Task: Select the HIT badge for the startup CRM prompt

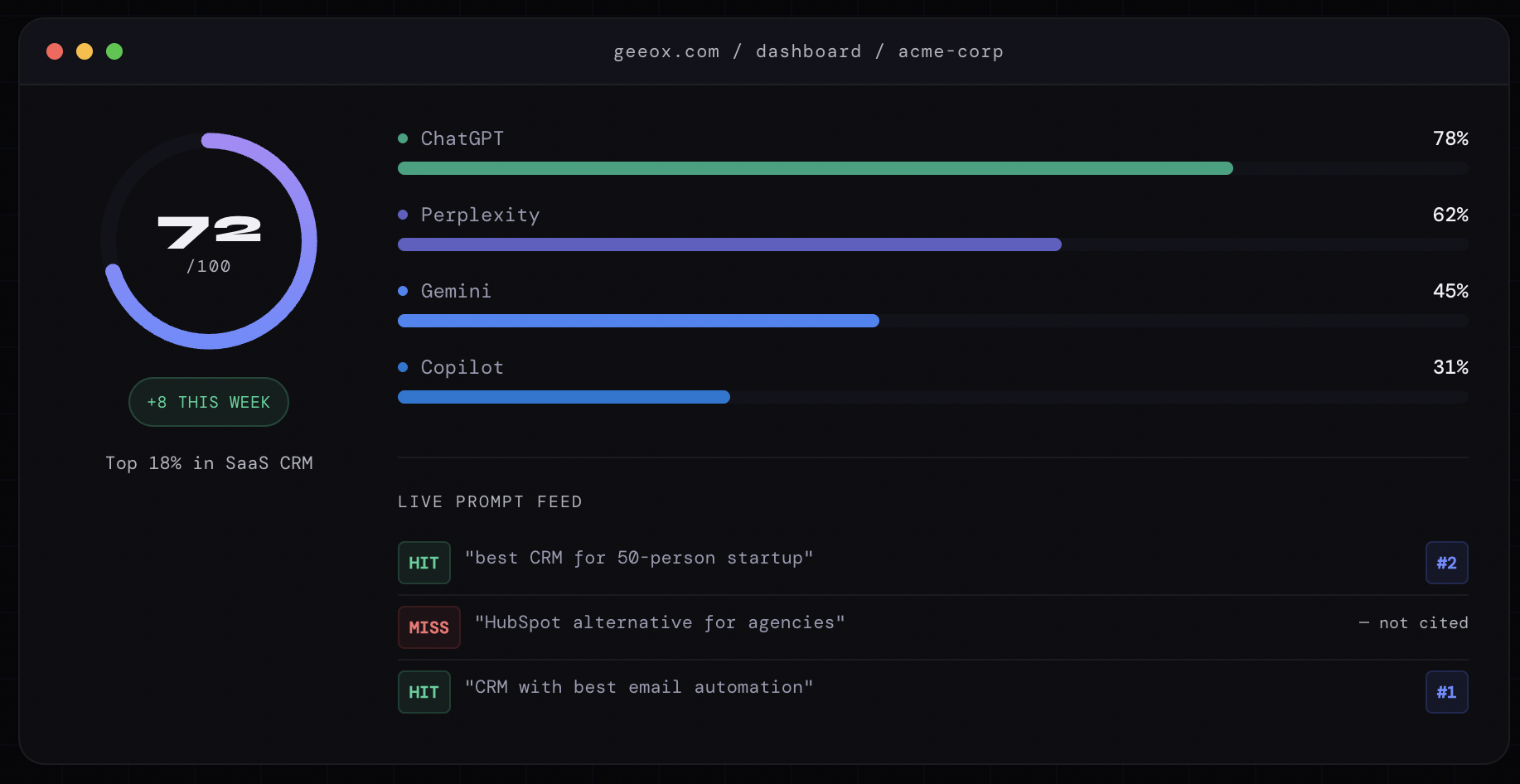Action: point(424,563)
